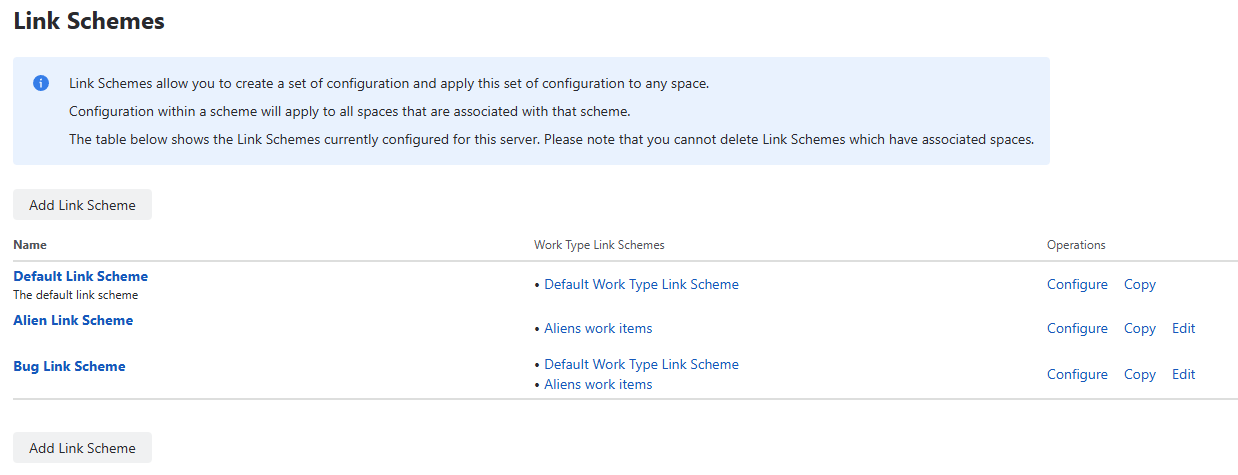Open Default Work Type Link Scheme in Default row
The height and width of the screenshot is (475, 1238).
[641, 284]
